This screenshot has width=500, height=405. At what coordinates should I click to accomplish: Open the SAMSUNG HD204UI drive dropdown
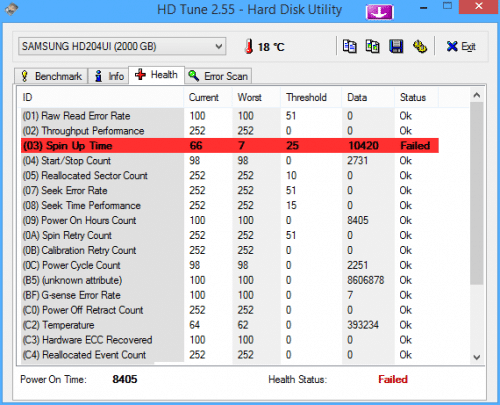pyautogui.click(x=122, y=46)
